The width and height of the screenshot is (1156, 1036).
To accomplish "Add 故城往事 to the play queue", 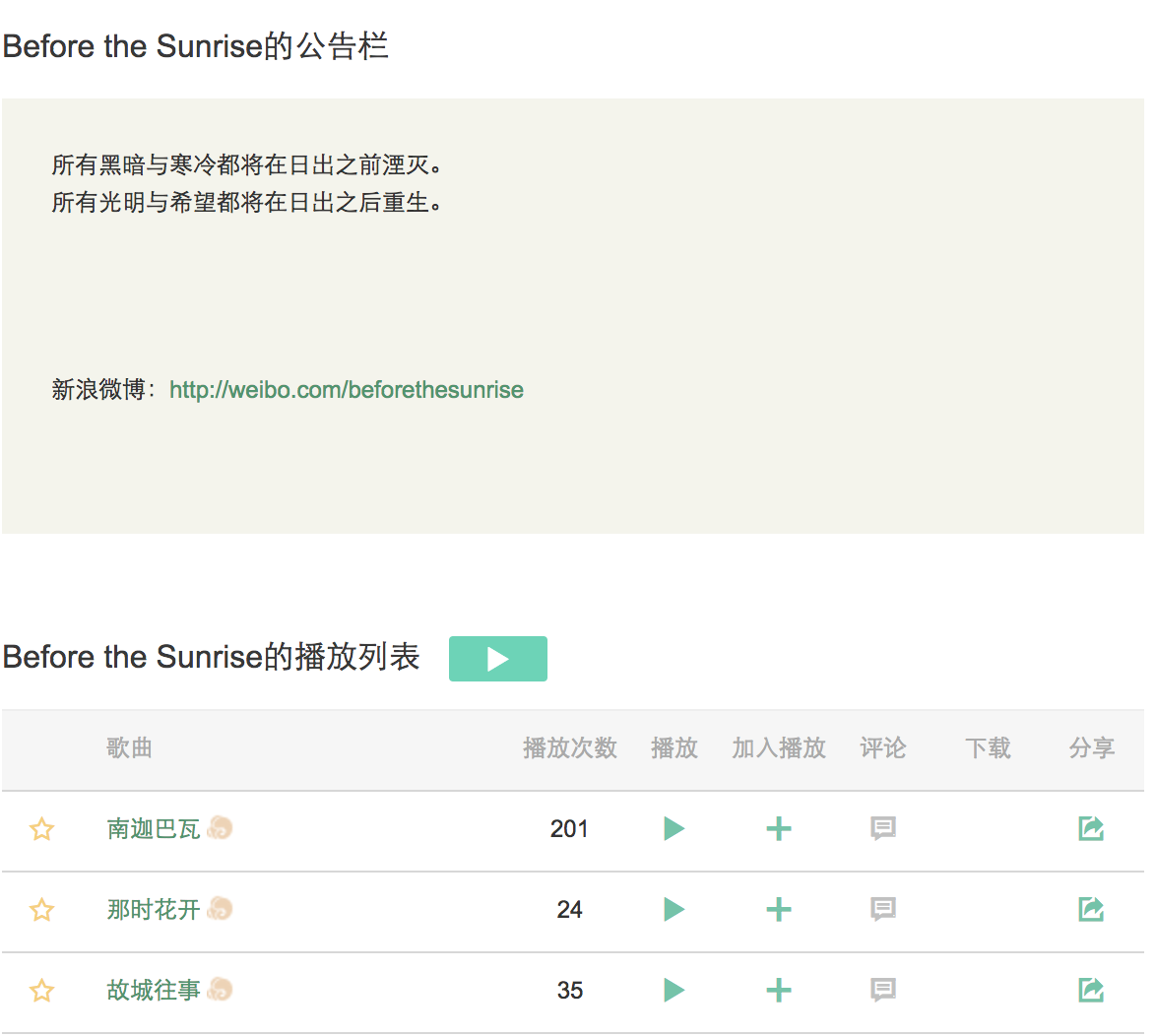I will point(779,991).
